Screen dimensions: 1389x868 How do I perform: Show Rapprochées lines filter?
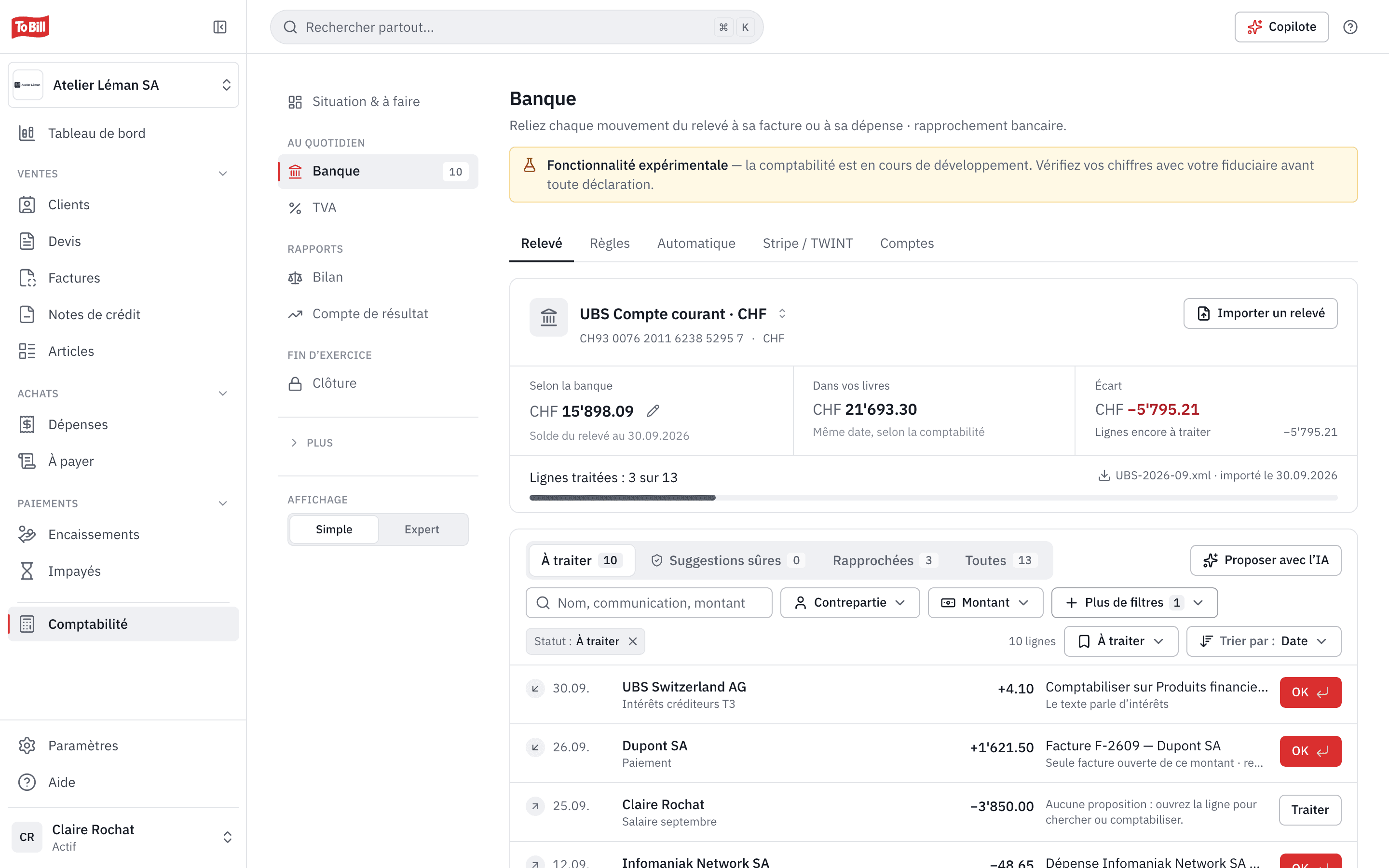[885, 560]
